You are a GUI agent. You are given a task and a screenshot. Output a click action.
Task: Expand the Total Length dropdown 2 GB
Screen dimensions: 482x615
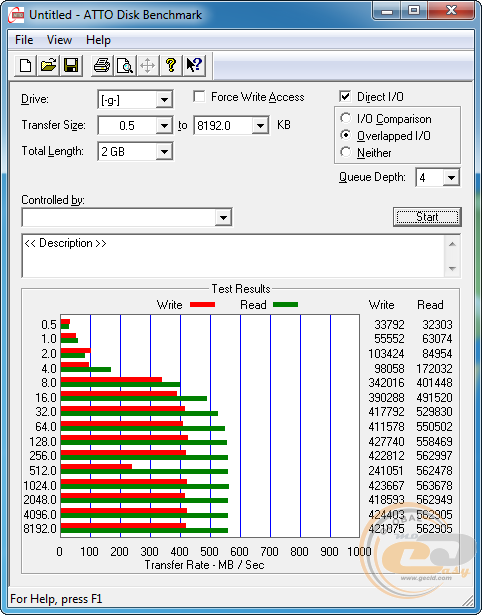[164, 151]
